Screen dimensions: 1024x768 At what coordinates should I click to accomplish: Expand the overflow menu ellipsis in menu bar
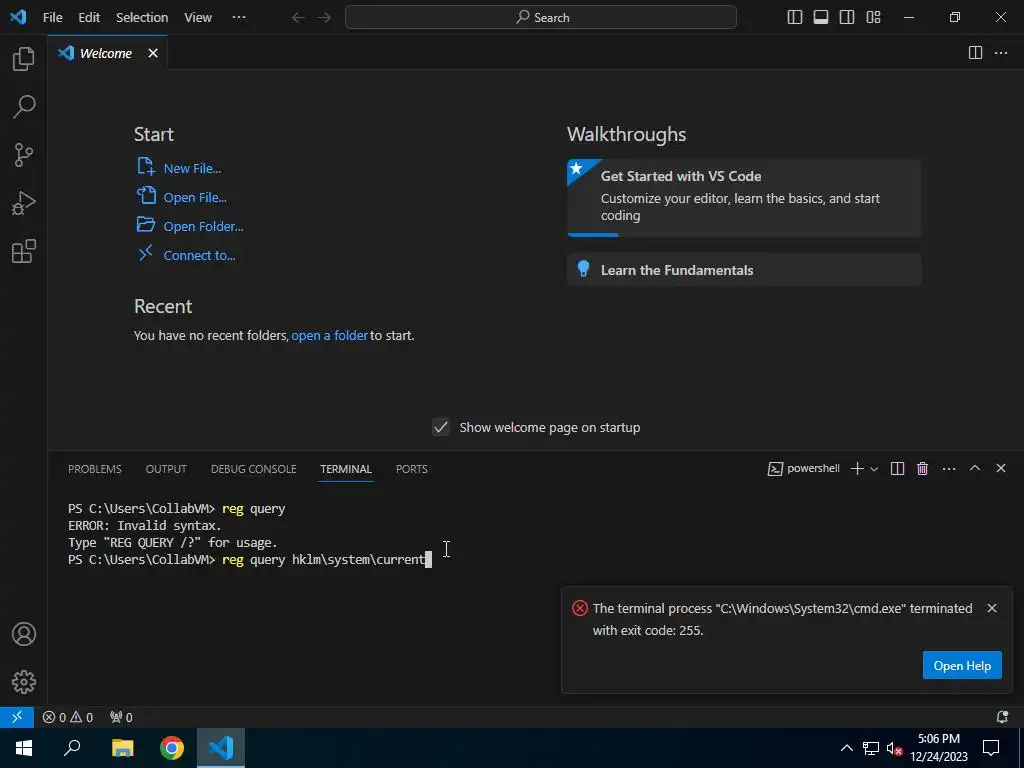coord(239,18)
